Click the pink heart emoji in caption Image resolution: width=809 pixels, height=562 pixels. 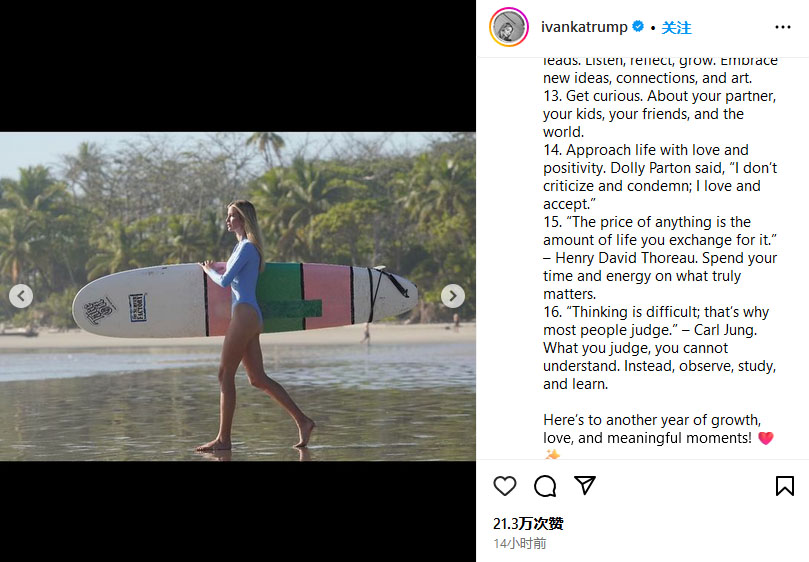(766, 438)
